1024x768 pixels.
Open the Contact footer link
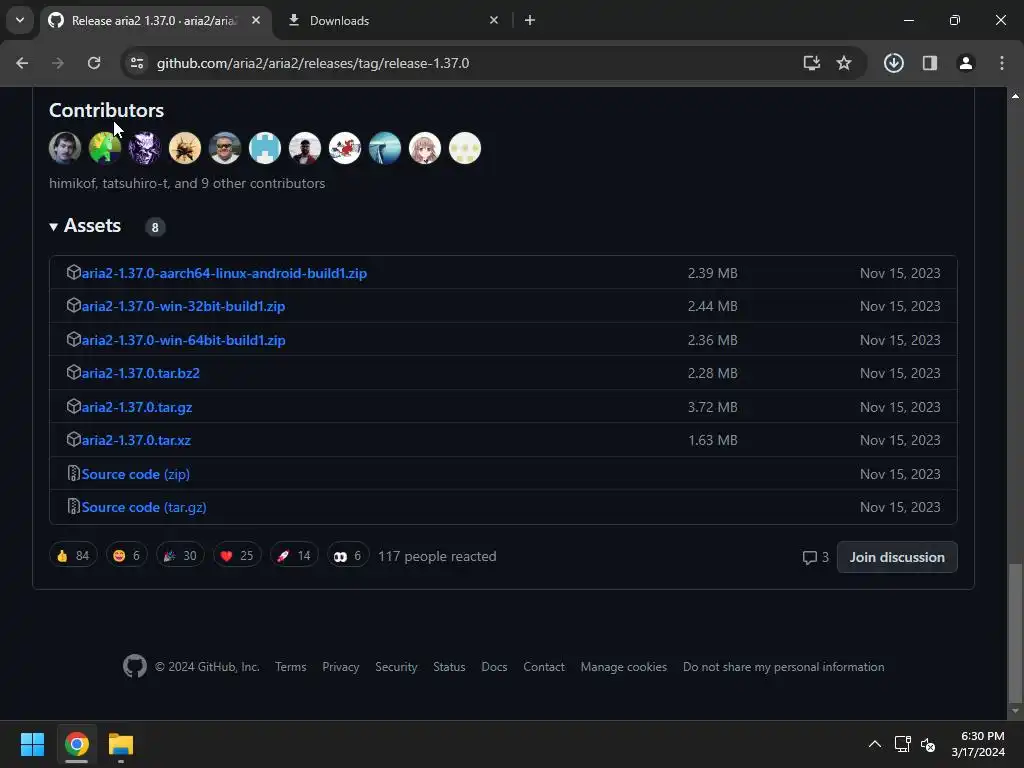tap(543, 667)
